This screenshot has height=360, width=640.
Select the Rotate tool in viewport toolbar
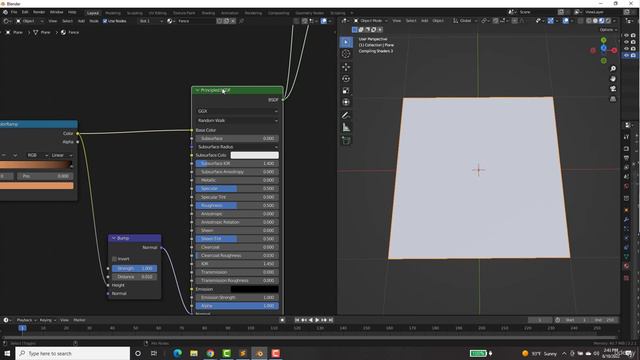point(346,79)
